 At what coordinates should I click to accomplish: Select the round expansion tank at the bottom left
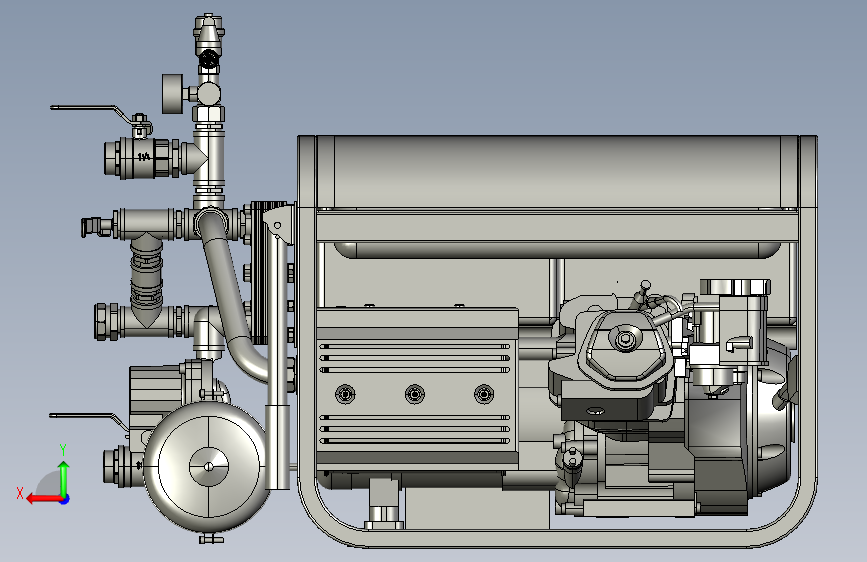pyautogui.click(x=208, y=467)
